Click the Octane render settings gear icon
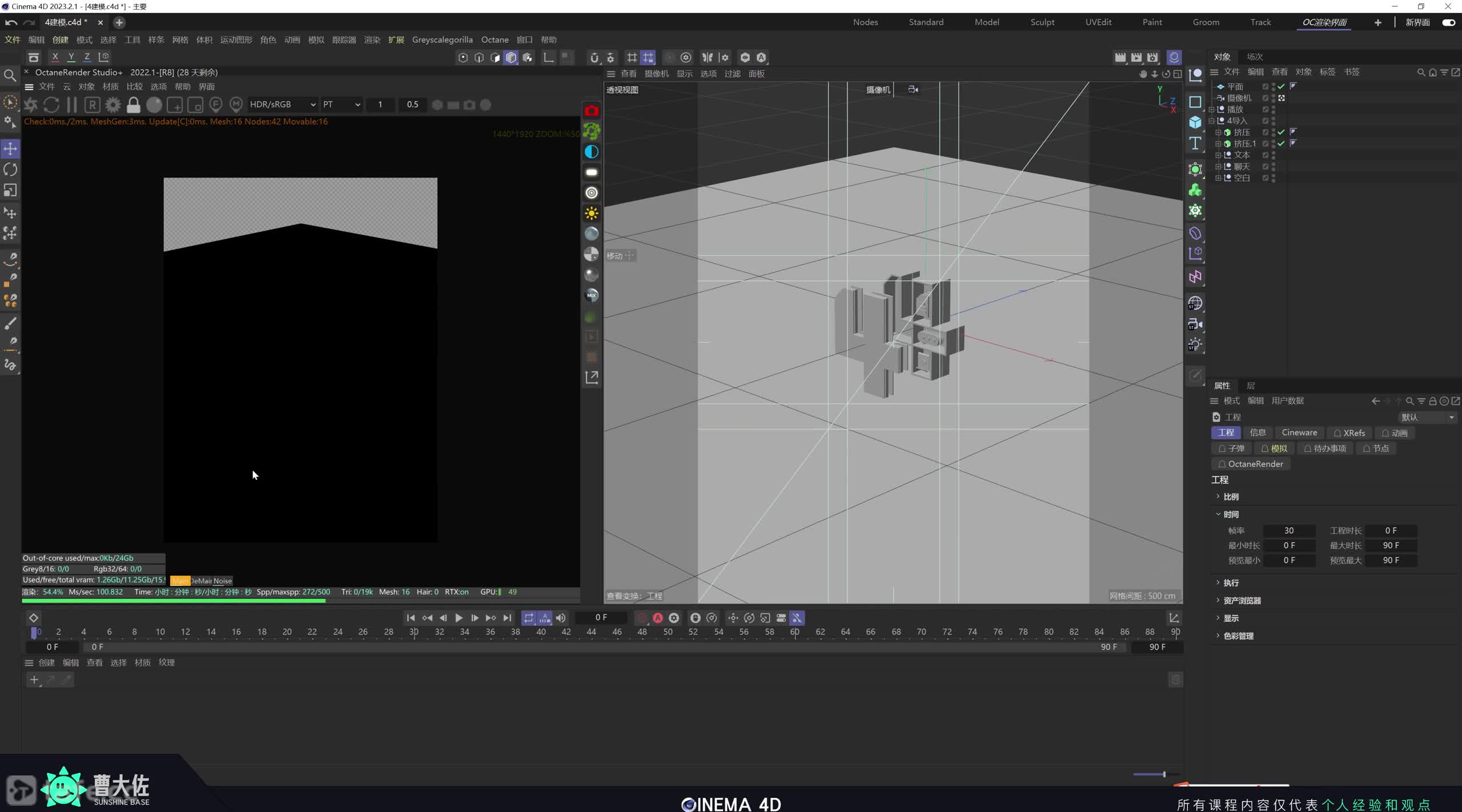The image size is (1462, 812). point(113,105)
